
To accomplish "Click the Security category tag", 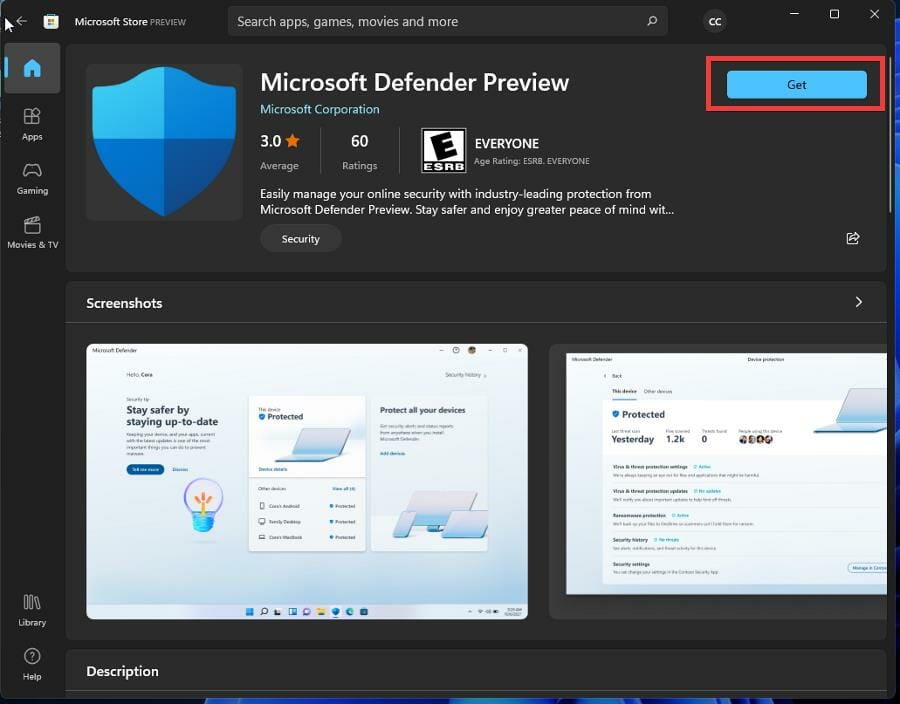I will pos(301,239).
